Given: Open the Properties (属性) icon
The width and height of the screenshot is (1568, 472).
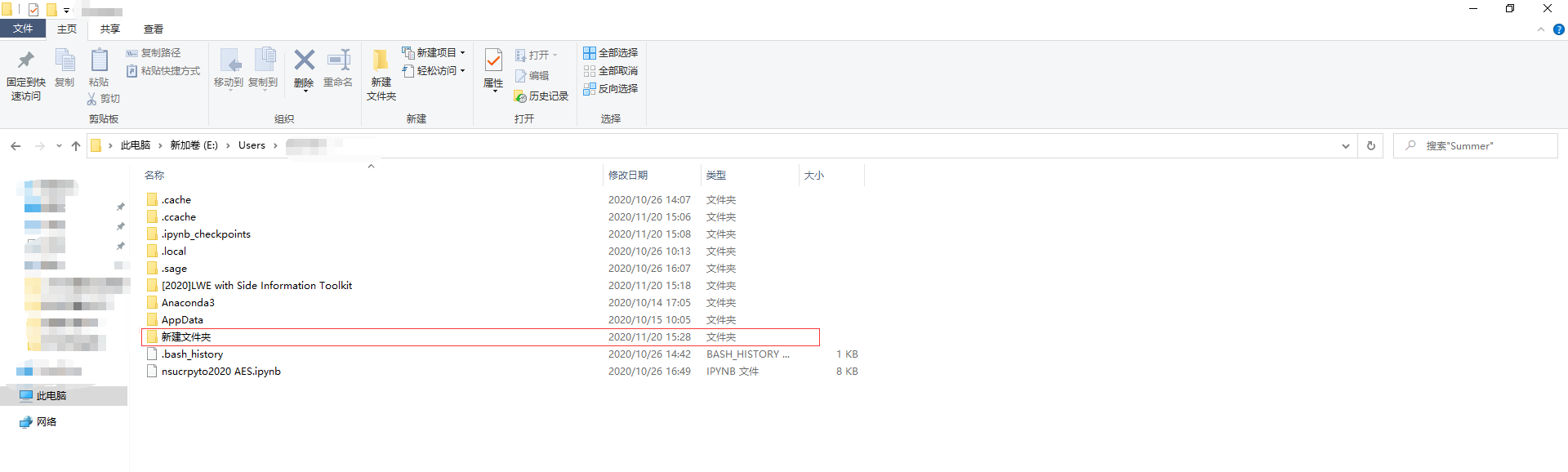Looking at the screenshot, I should click(x=493, y=60).
